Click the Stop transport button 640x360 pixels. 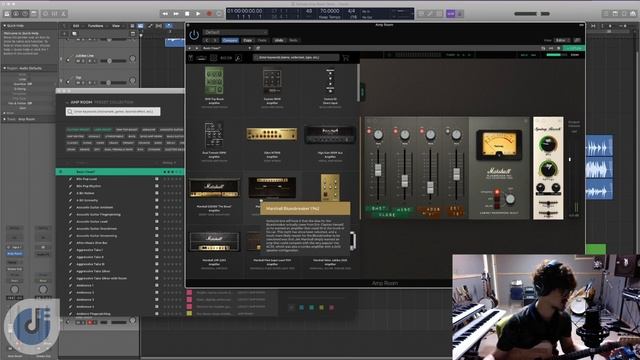coord(187,13)
